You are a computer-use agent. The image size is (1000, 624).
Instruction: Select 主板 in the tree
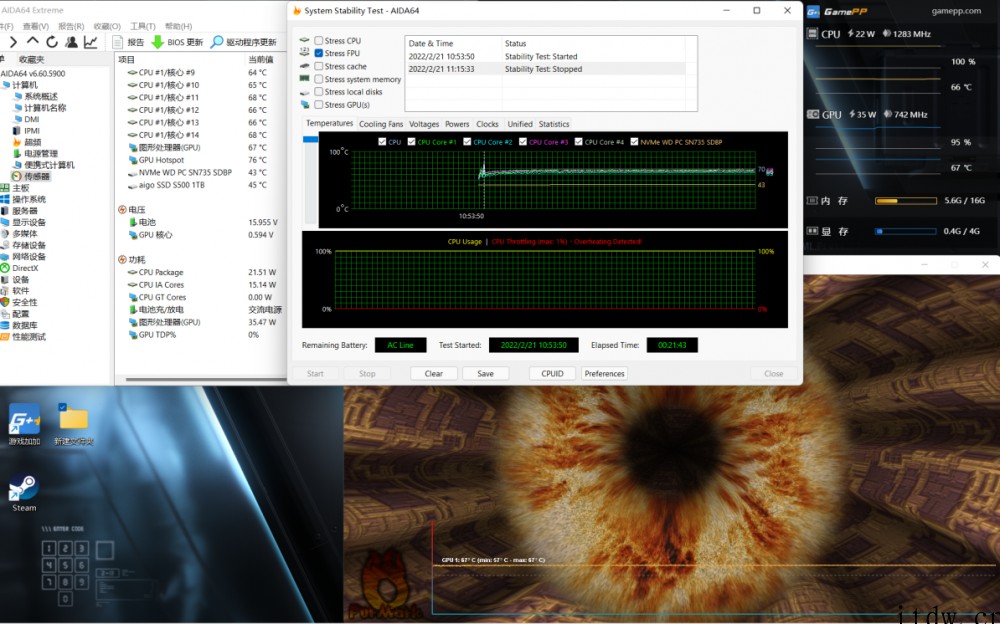pos(20,188)
